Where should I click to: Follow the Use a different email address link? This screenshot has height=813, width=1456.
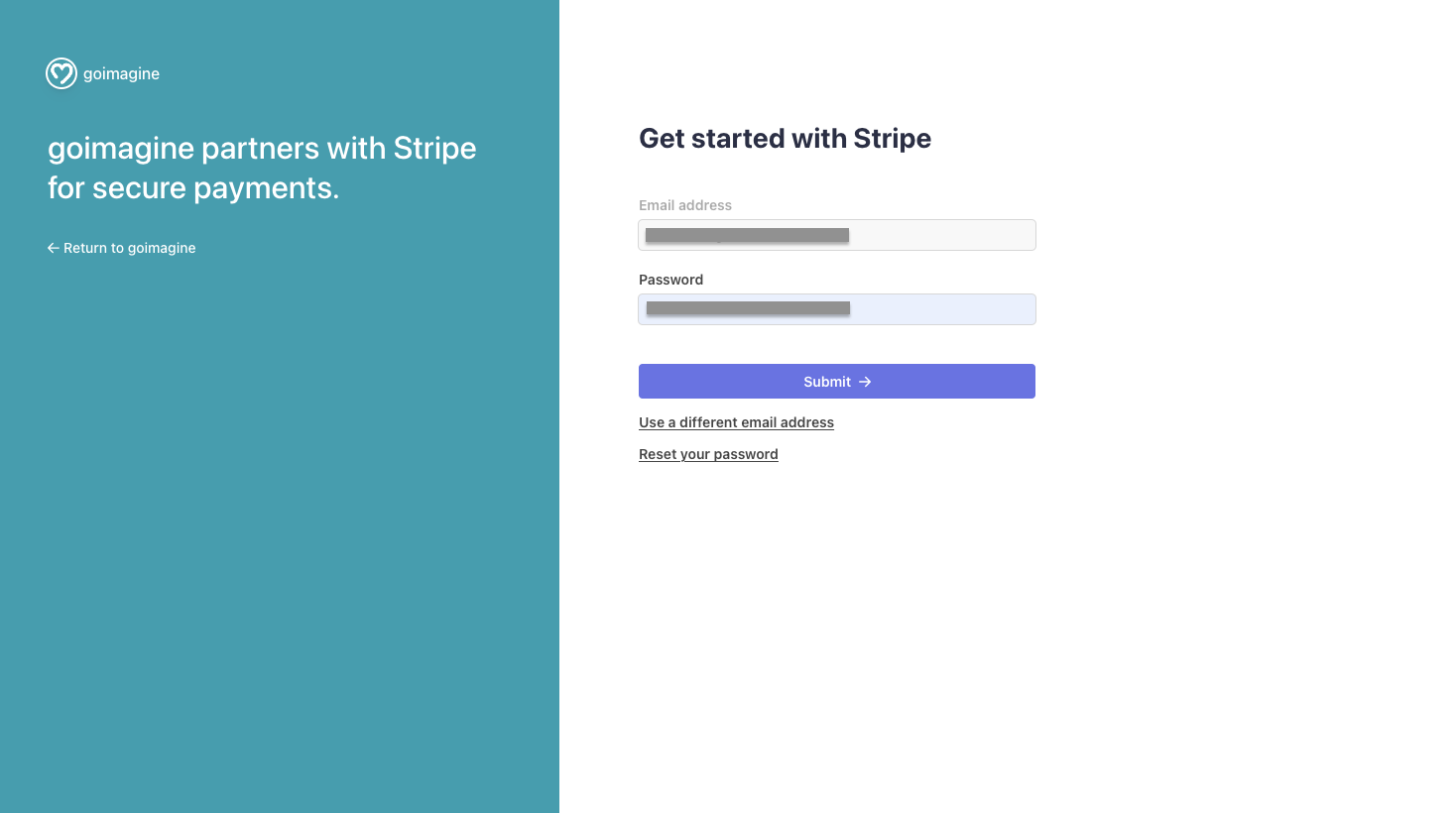736,422
